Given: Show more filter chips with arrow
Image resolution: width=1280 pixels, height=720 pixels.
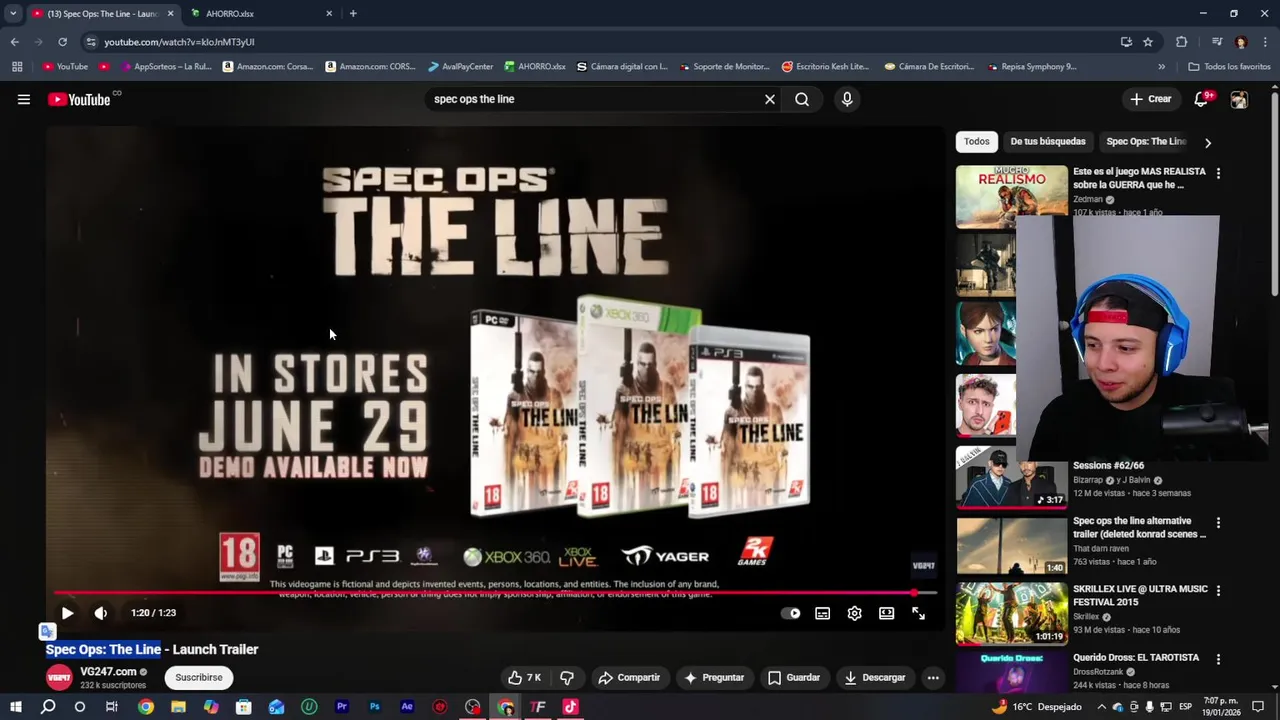Looking at the screenshot, I should tap(1207, 142).
